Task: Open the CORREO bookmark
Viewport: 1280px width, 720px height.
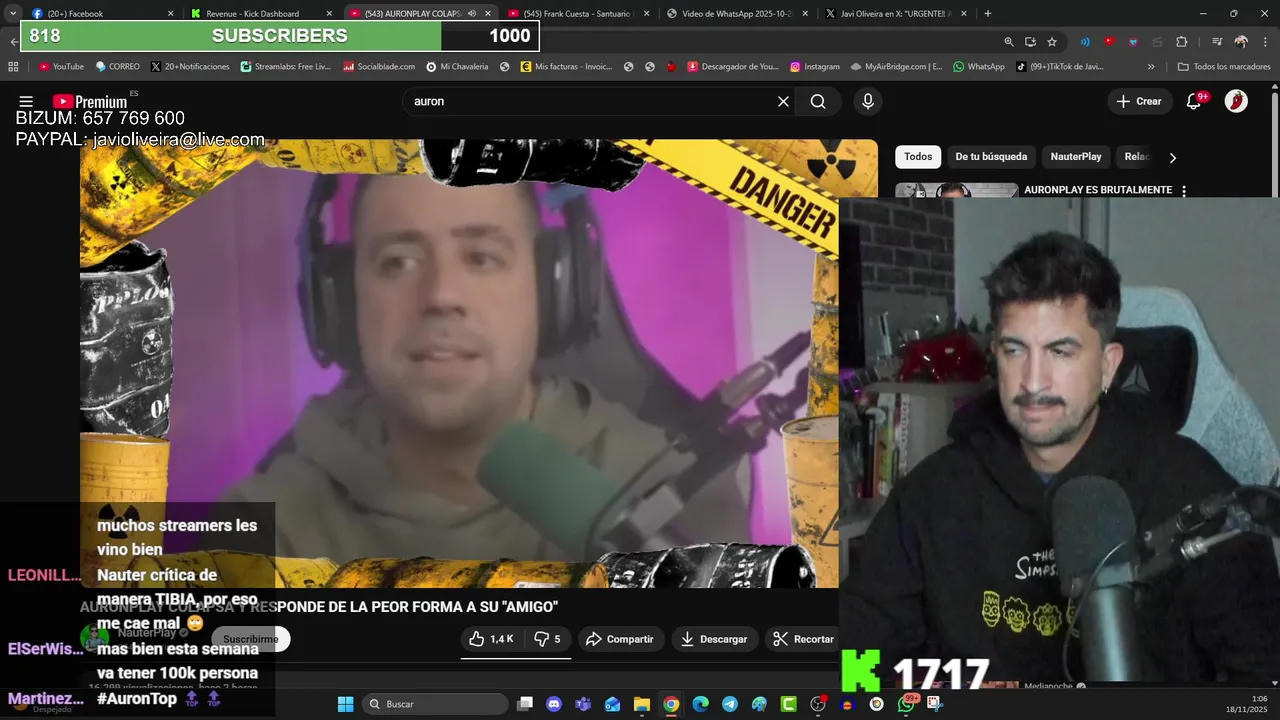Action: coord(117,67)
